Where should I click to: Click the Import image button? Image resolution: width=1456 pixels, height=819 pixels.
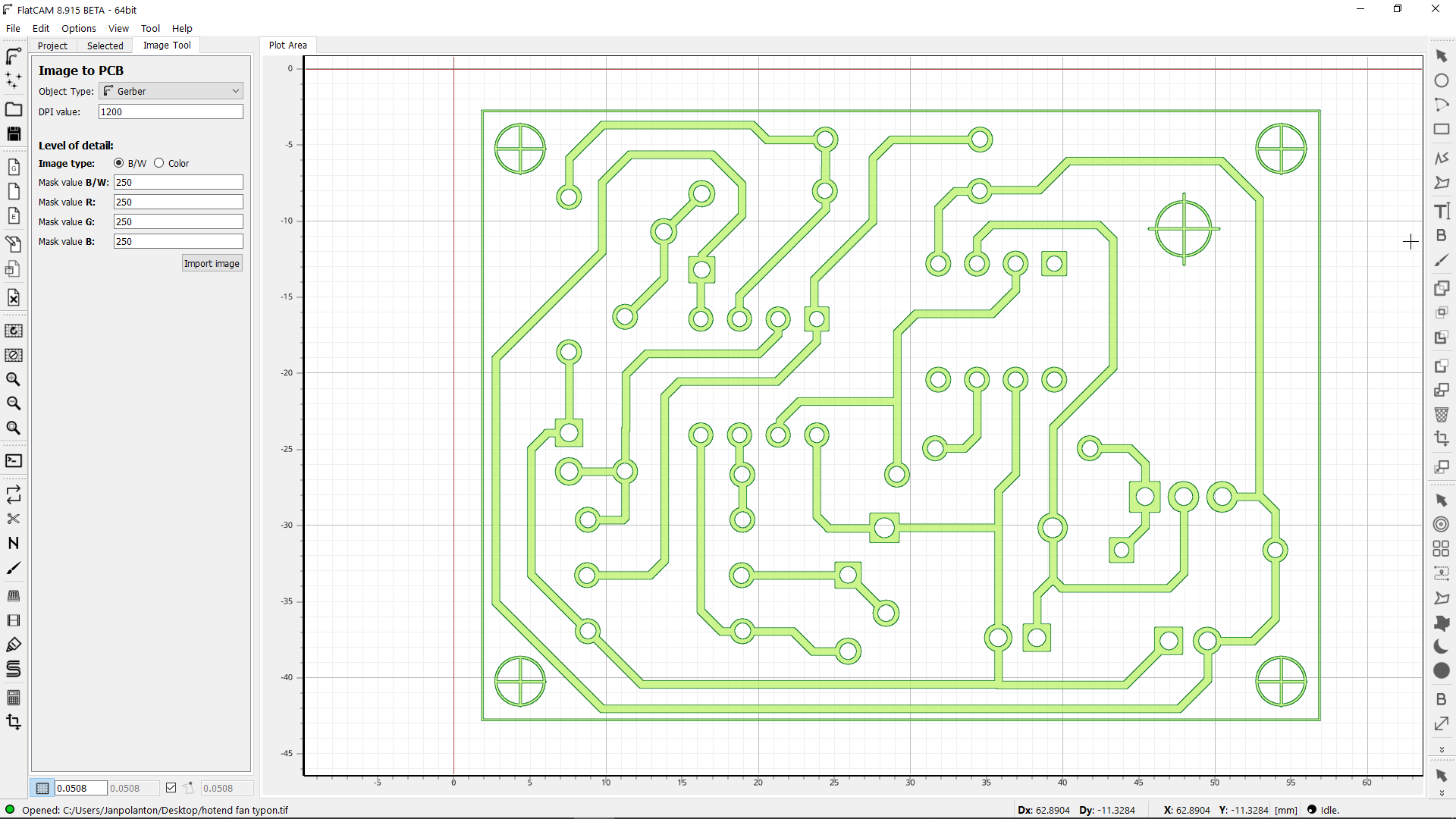coord(212,263)
